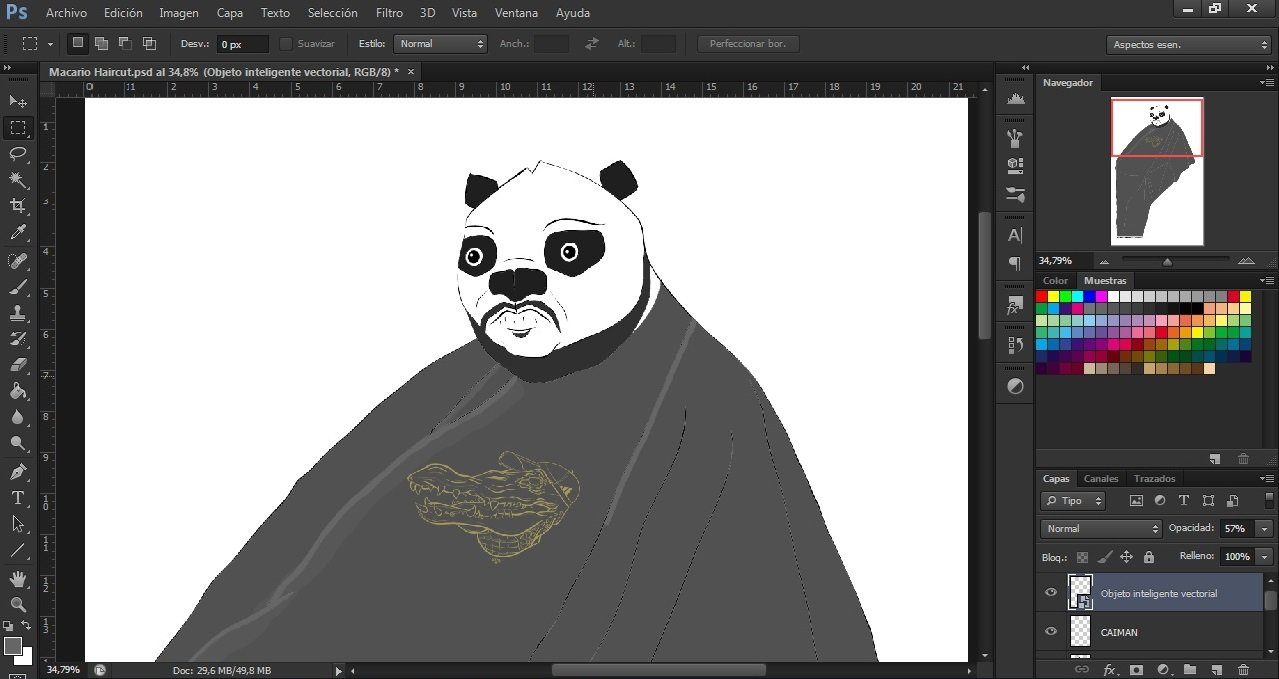The width and height of the screenshot is (1279, 679).
Task: Enable Add to selection mode
Action: (101, 43)
